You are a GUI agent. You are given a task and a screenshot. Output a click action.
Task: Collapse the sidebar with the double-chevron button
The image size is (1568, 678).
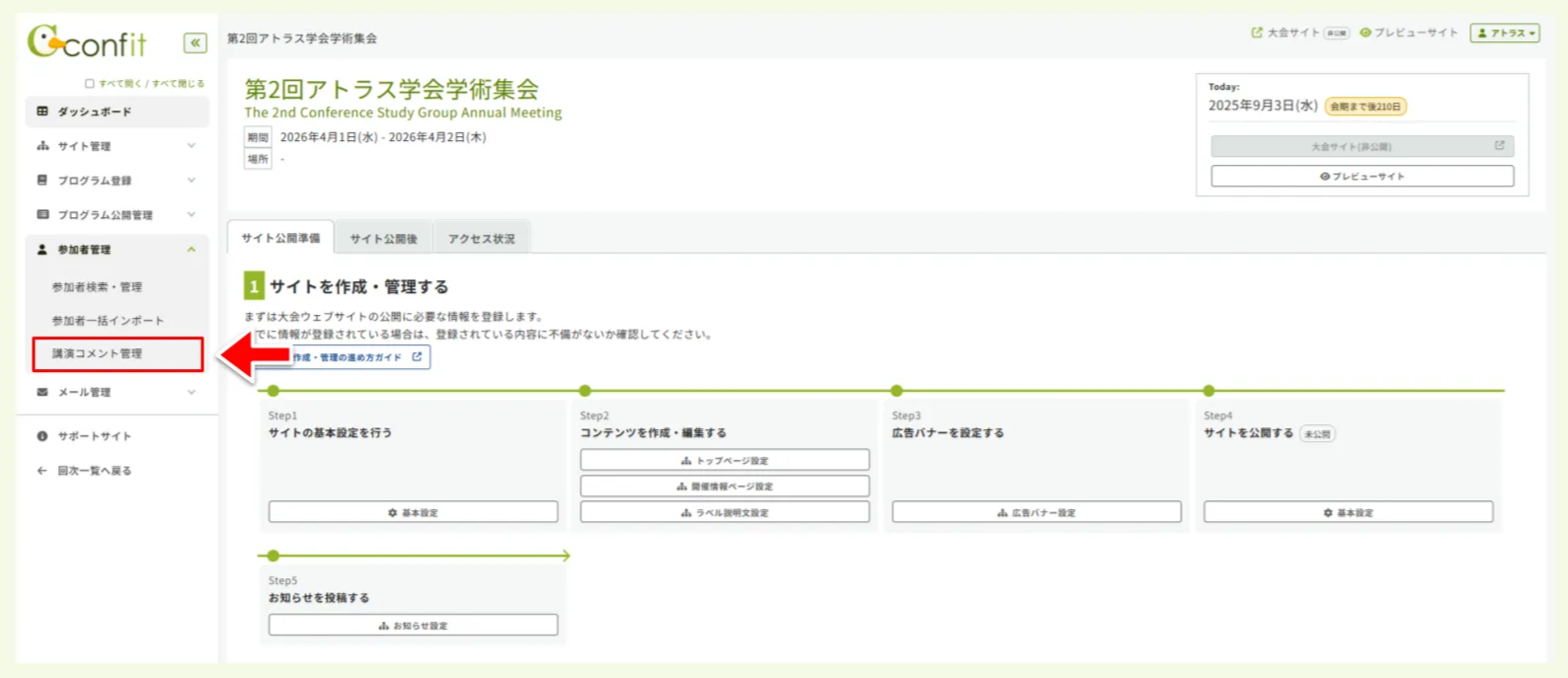pyautogui.click(x=196, y=42)
